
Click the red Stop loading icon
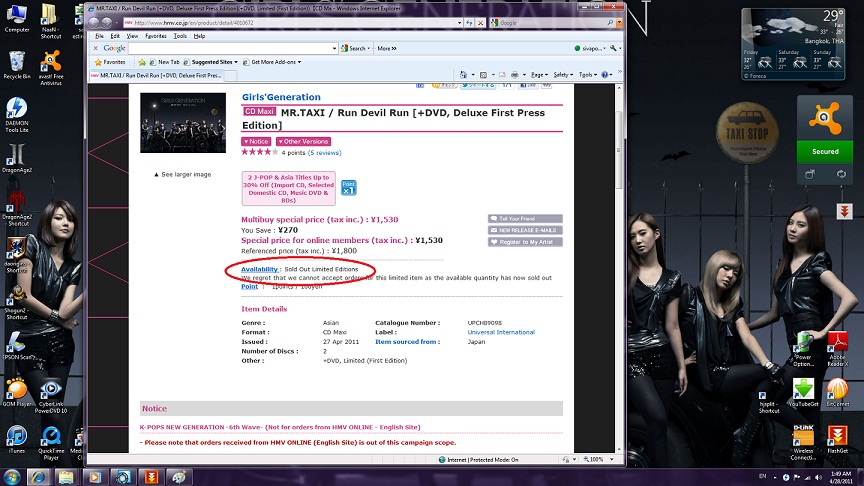[480, 23]
